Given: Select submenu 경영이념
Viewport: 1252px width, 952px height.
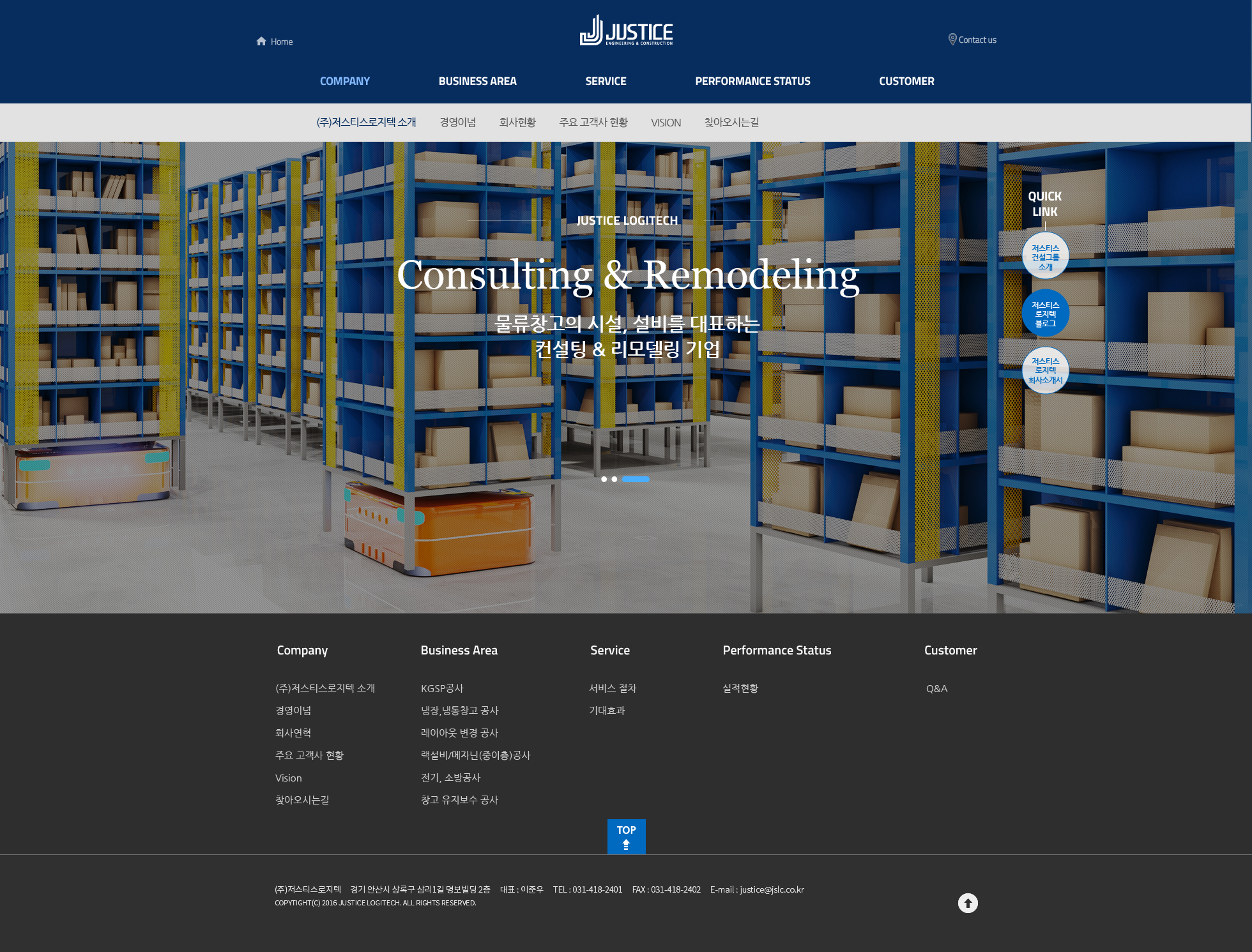Looking at the screenshot, I should tap(457, 122).
